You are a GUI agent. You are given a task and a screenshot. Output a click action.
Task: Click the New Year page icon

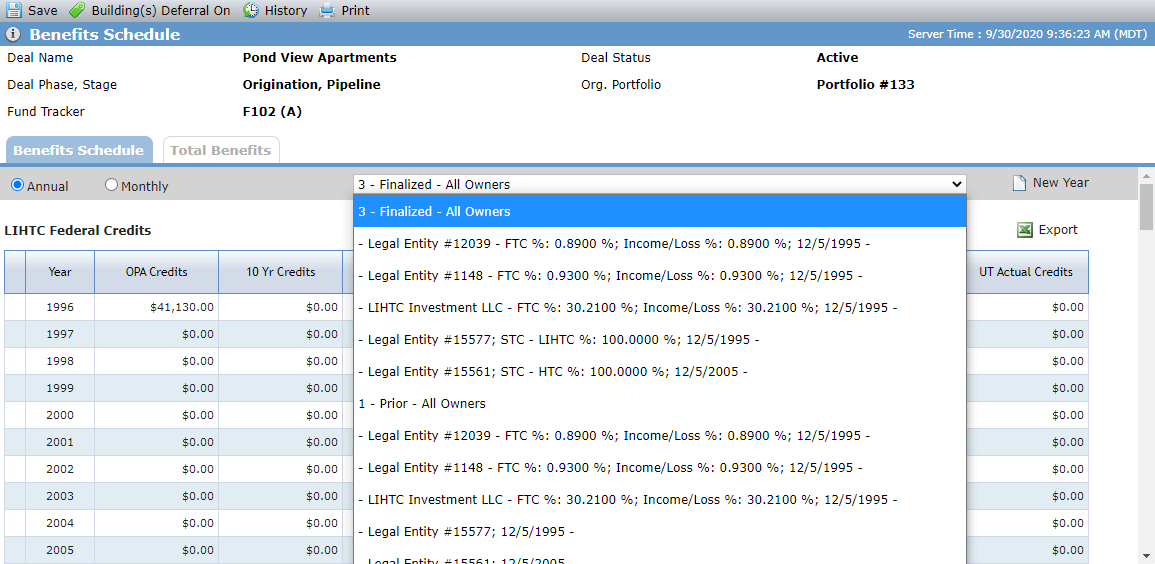[1019, 183]
